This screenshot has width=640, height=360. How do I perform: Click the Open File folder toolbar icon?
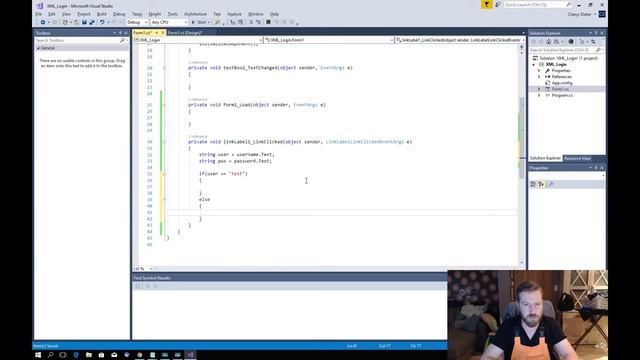(77, 22)
